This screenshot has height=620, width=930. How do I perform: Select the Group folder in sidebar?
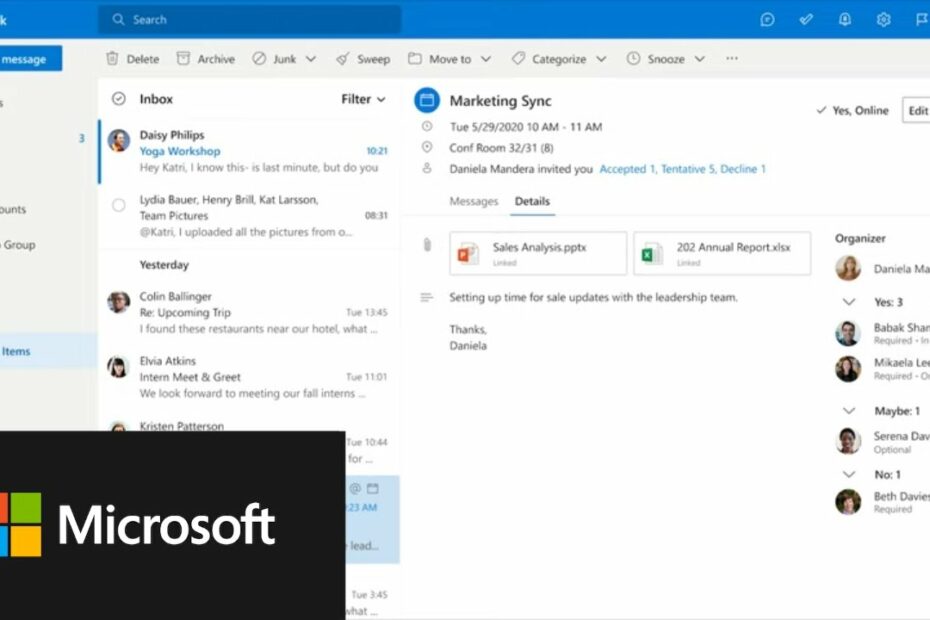click(19, 244)
